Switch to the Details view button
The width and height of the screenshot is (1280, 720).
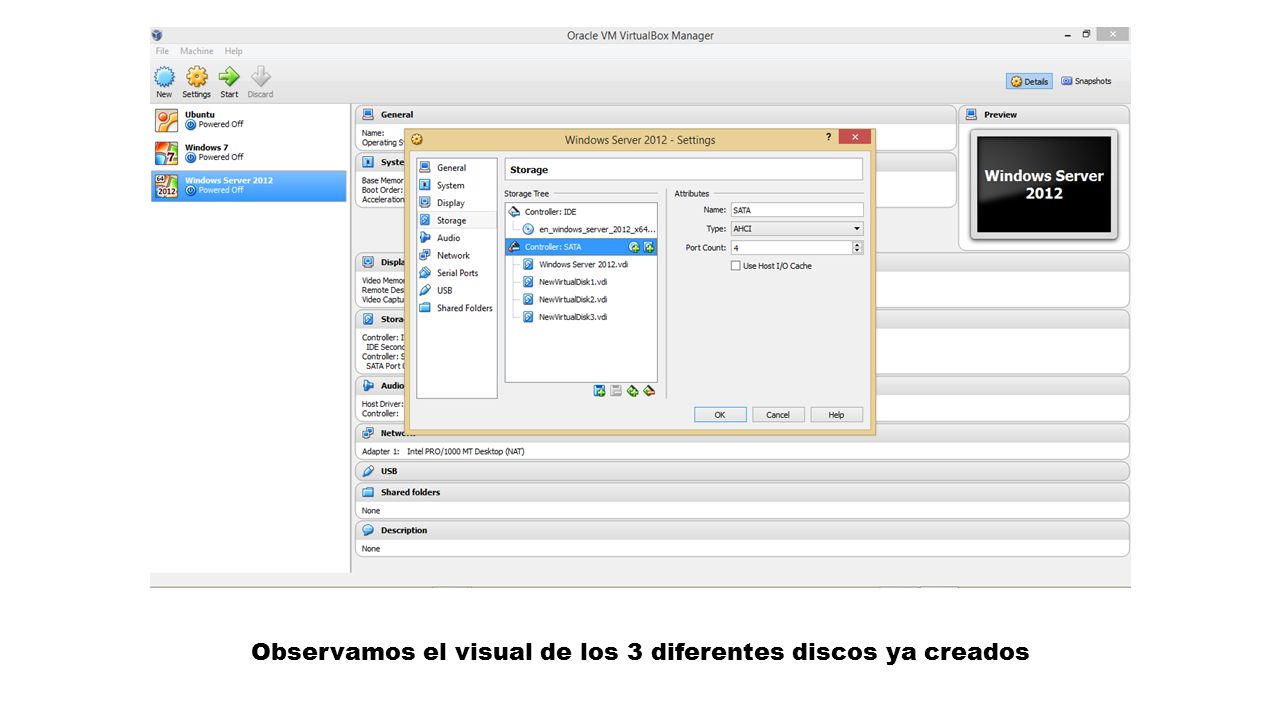1029,81
